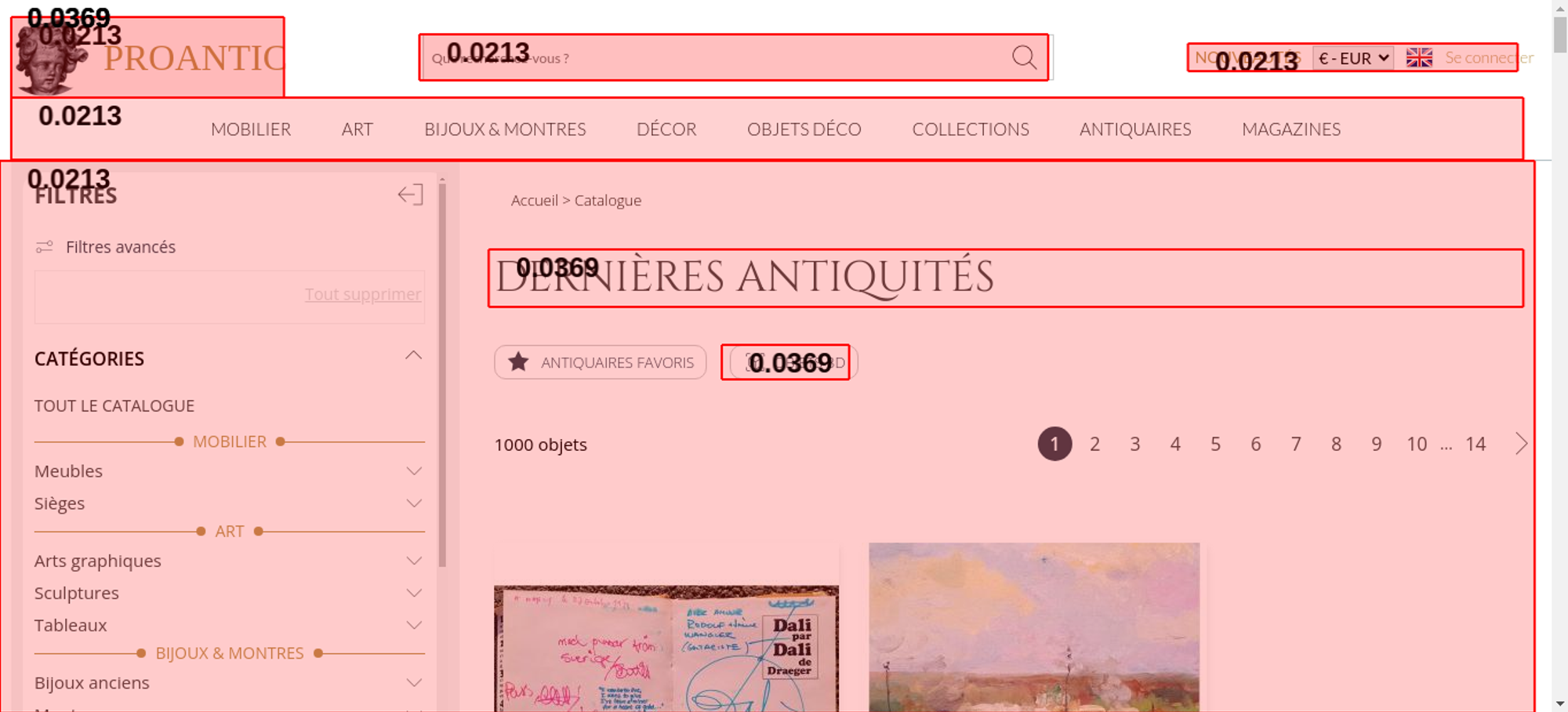Click the search input field
1568x712 pixels.
tap(717, 57)
